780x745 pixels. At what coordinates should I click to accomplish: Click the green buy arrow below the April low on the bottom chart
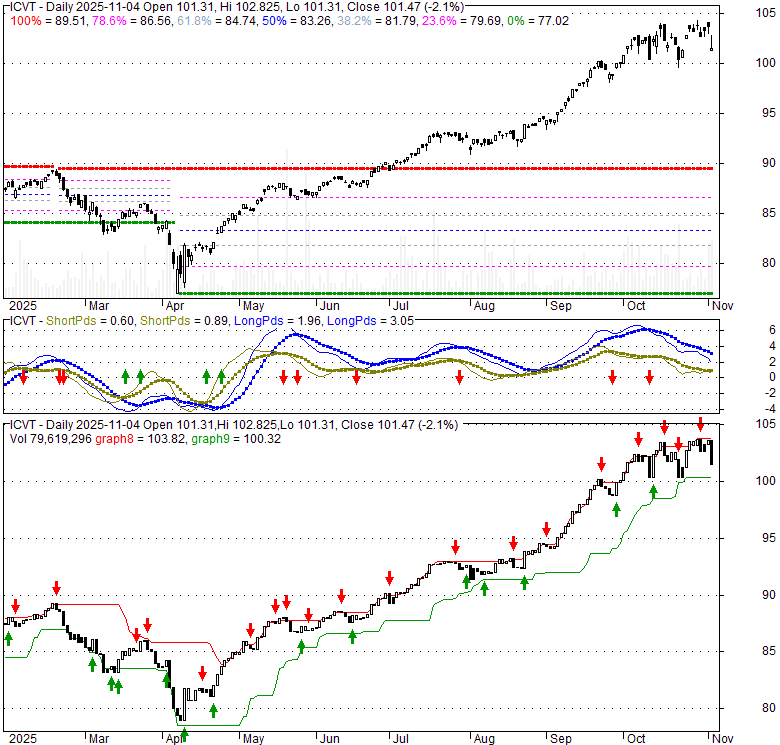coord(184,735)
